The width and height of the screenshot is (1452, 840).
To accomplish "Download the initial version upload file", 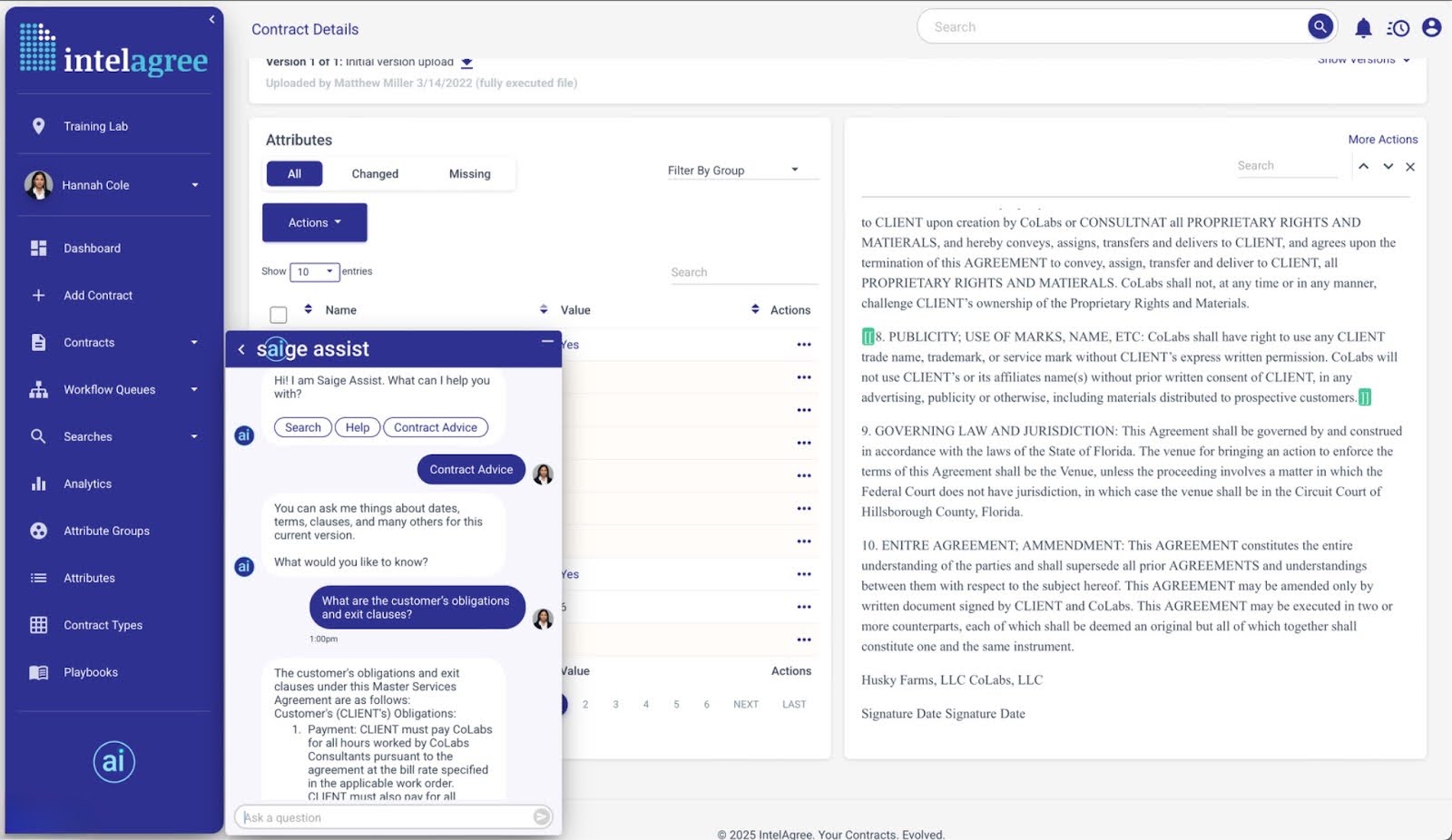I will (x=466, y=63).
